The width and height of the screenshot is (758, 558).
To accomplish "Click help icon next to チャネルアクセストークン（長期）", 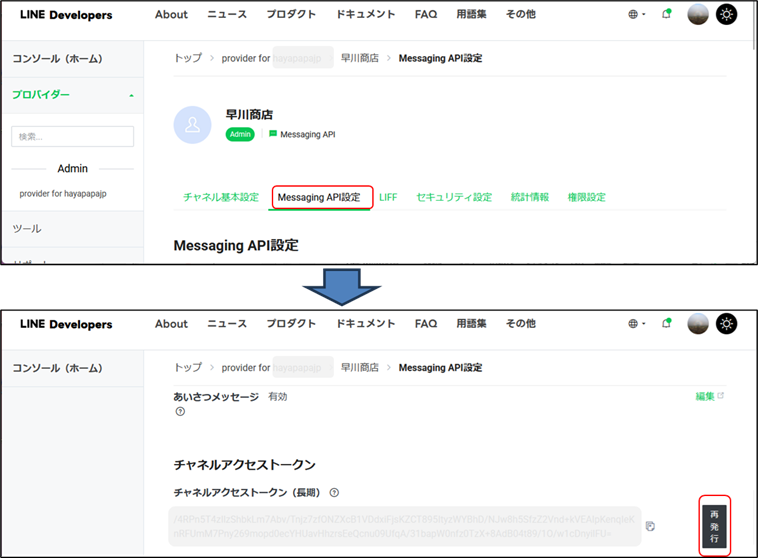I will [334, 492].
